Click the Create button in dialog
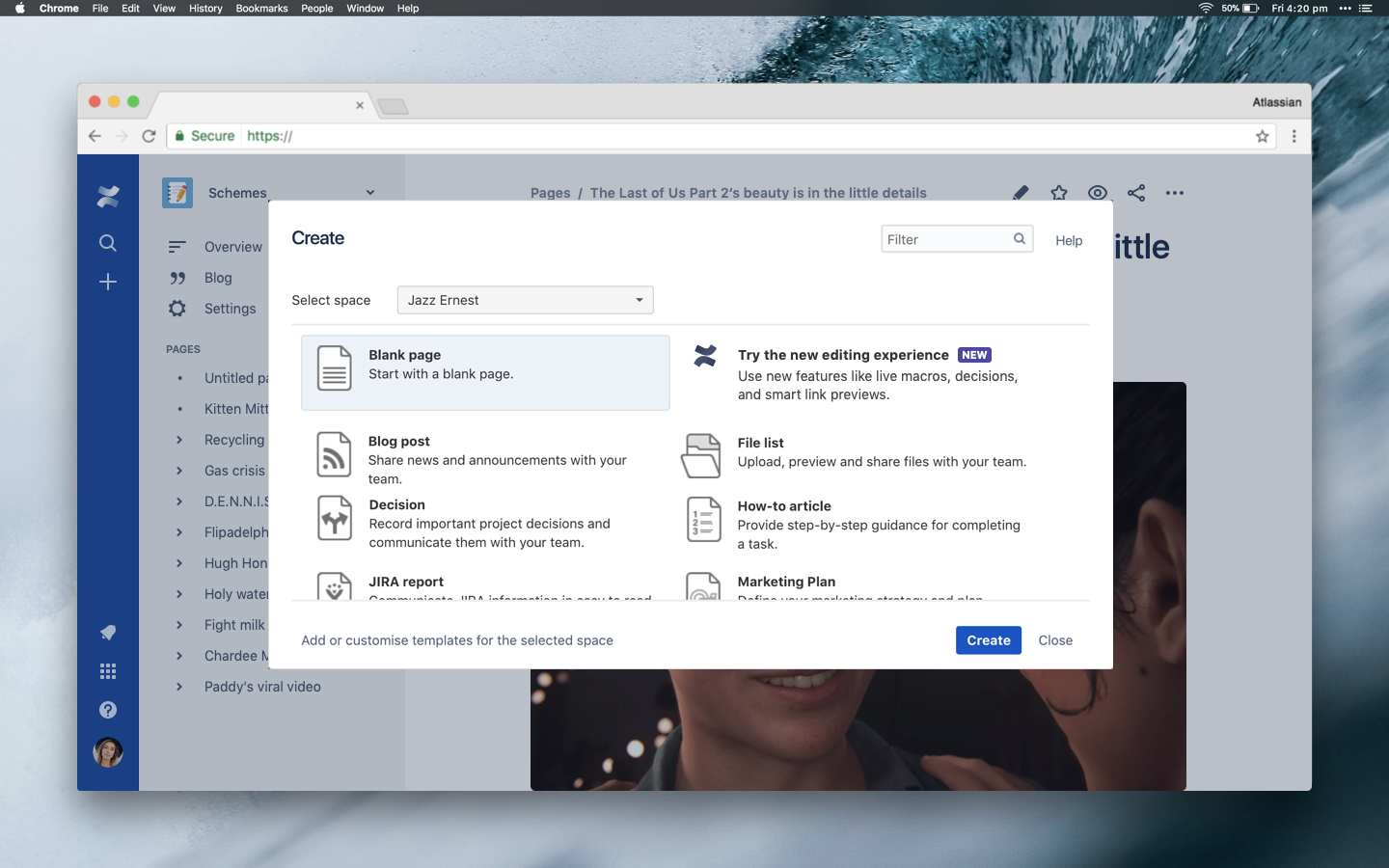This screenshot has width=1389, height=868. [x=989, y=640]
